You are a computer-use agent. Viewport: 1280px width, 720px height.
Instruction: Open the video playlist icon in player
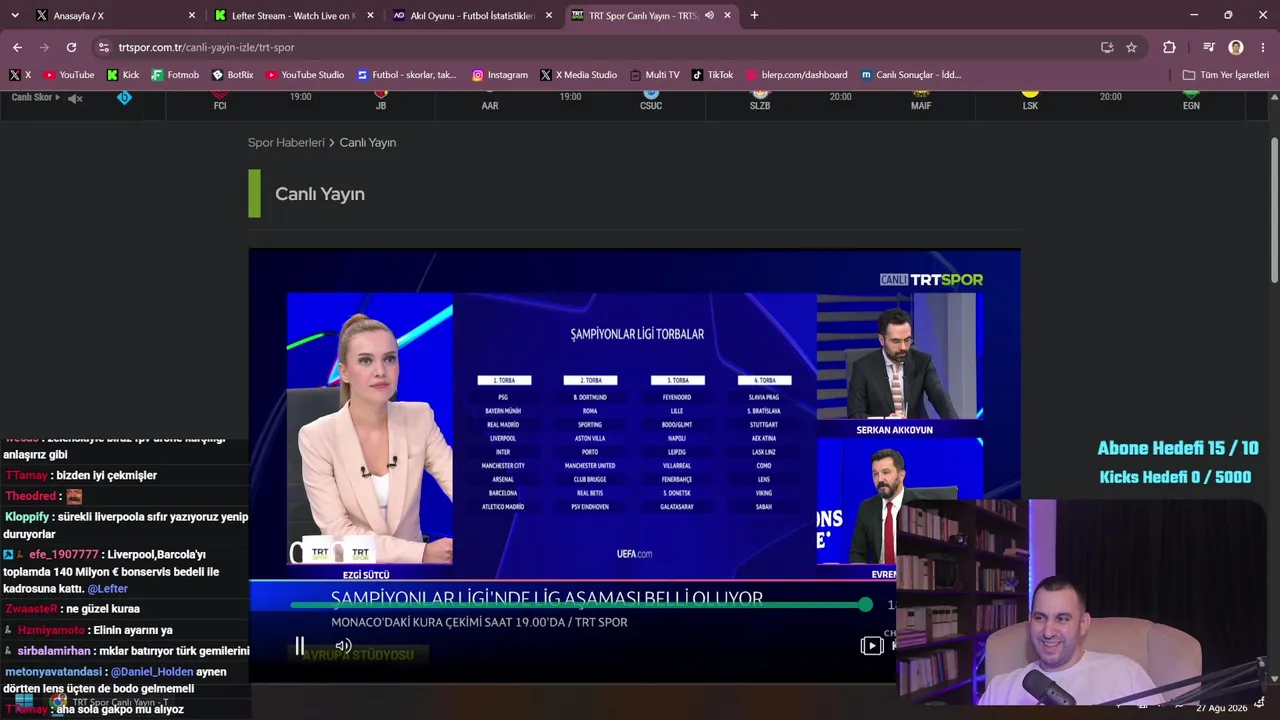pyautogui.click(x=871, y=646)
